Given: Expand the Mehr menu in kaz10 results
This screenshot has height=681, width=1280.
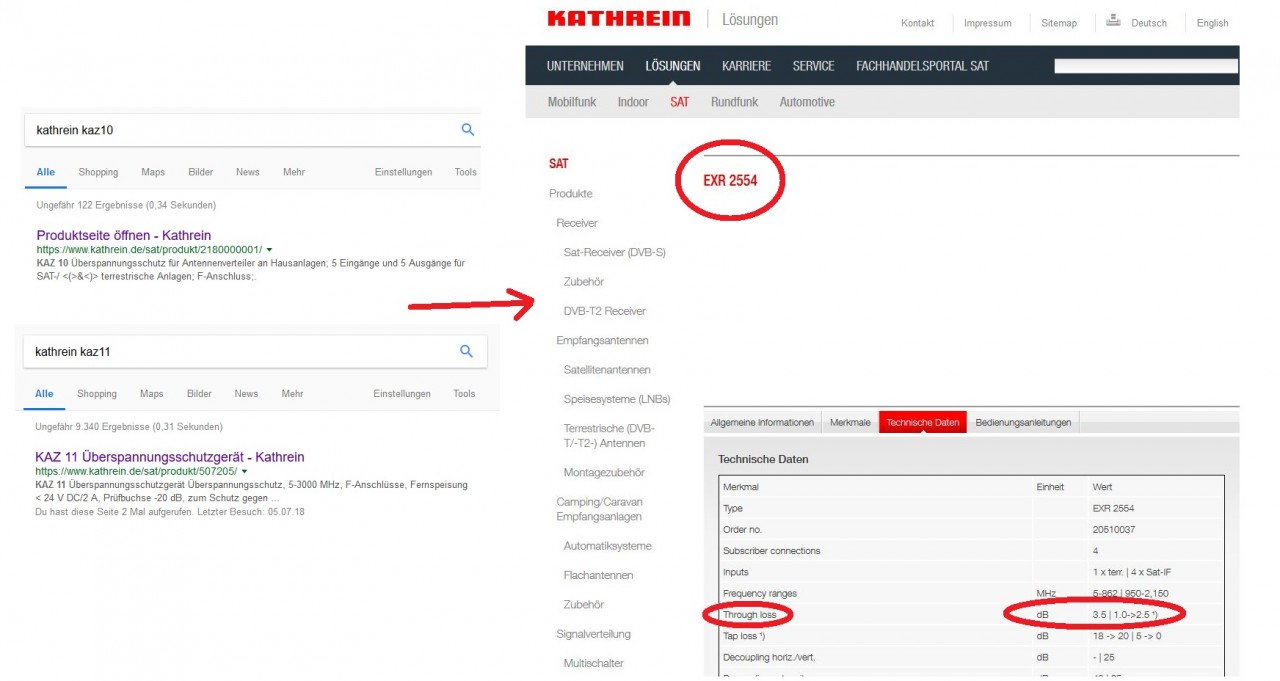Looking at the screenshot, I should (293, 172).
